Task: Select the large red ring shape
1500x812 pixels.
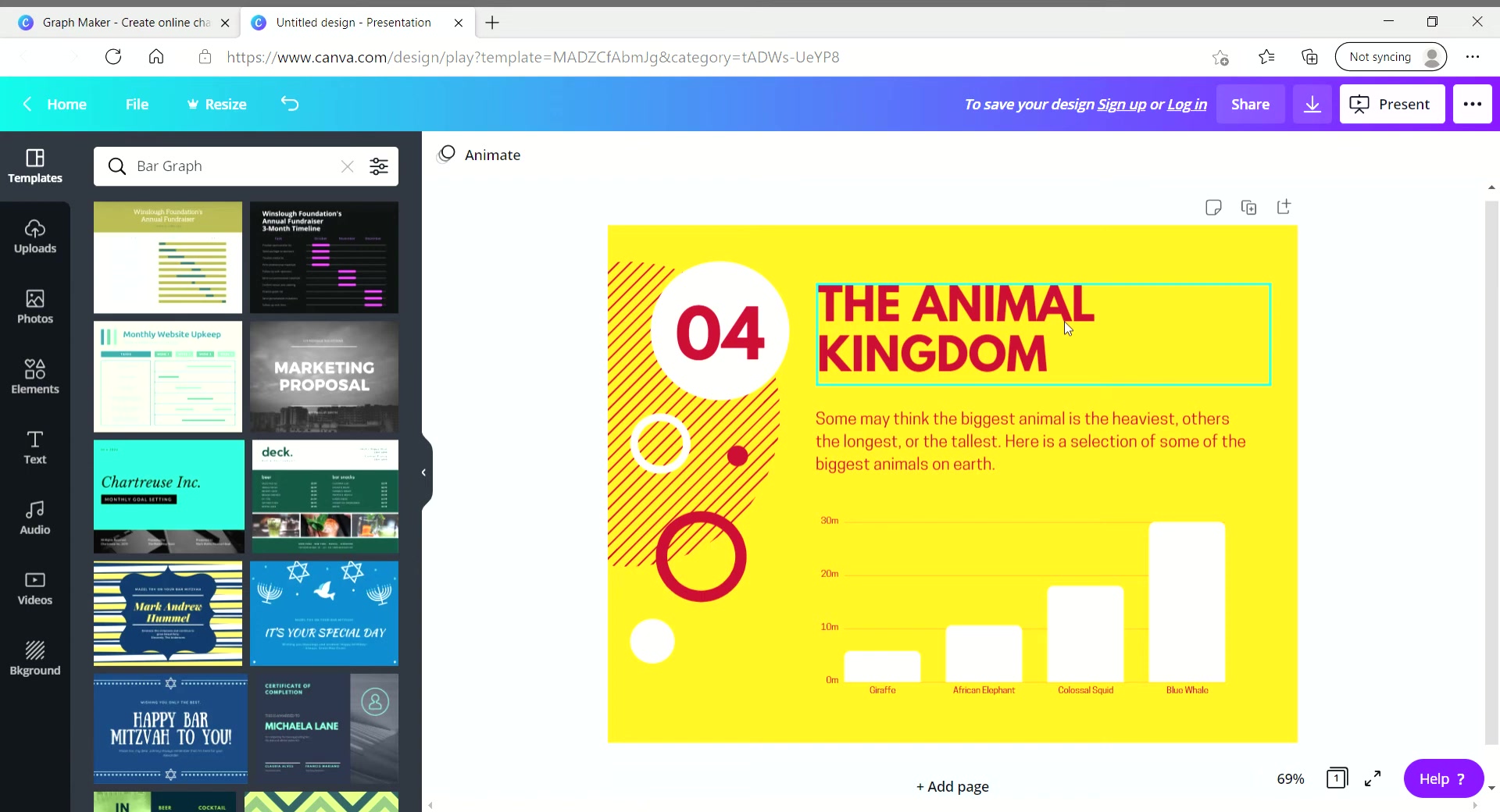Action: click(x=701, y=557)
